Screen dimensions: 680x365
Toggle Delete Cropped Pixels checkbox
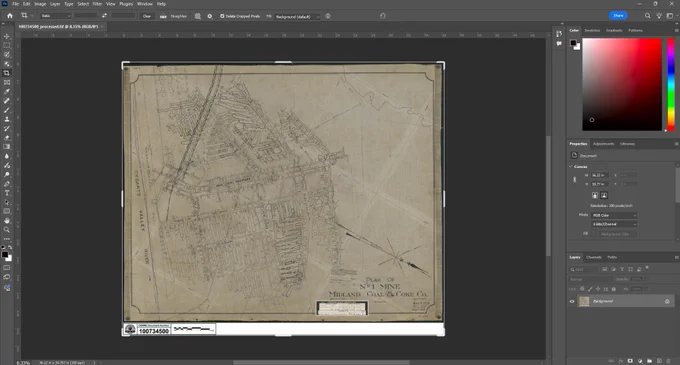tap(222, 16)
